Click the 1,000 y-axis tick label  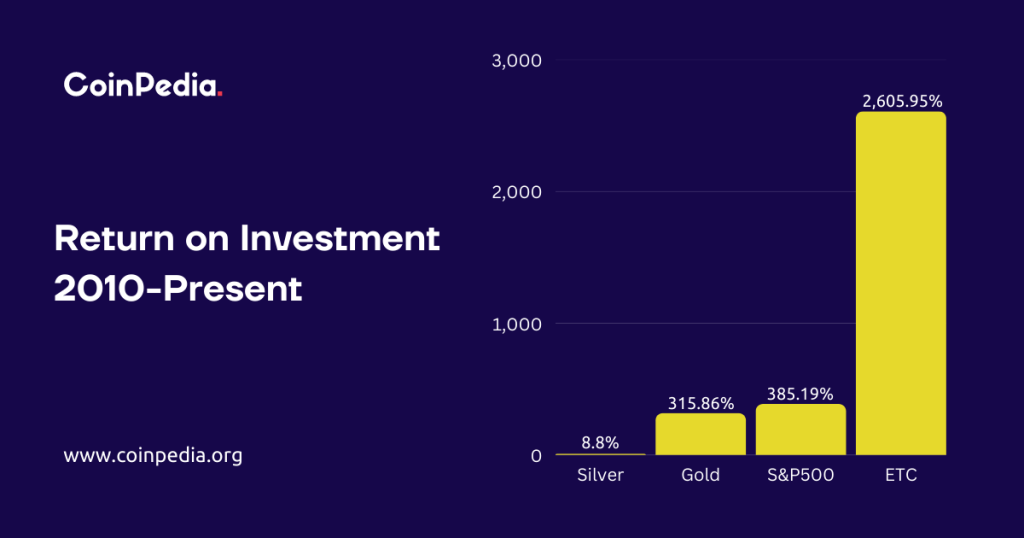517,324
